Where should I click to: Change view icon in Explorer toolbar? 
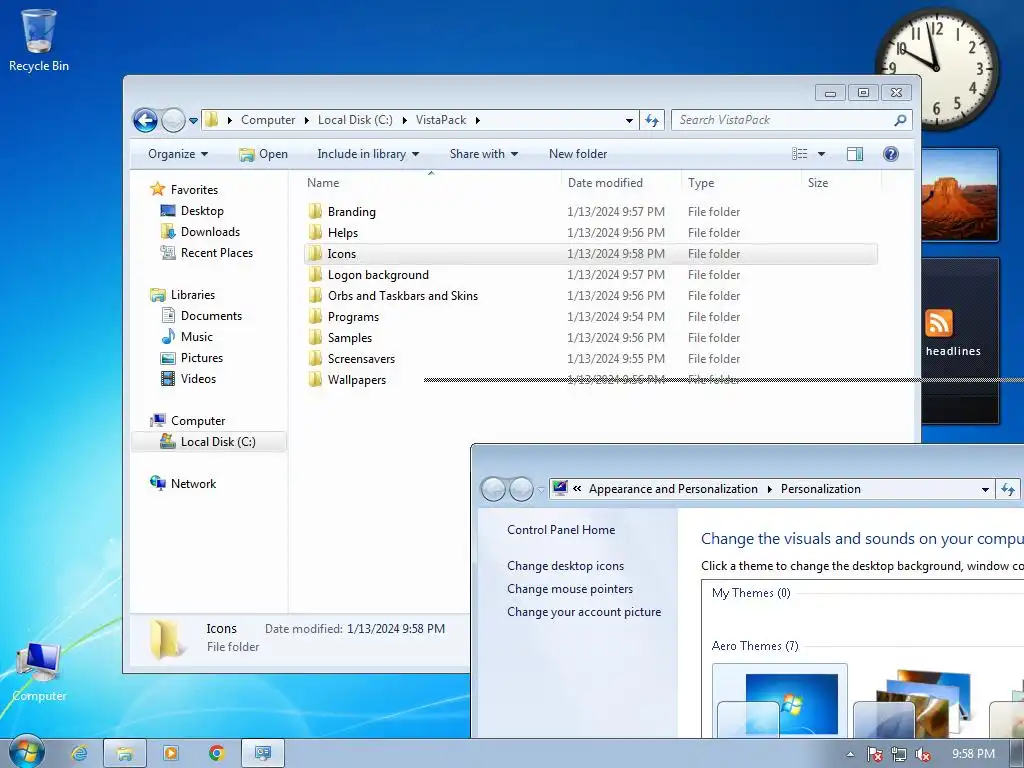click(800, 154)
